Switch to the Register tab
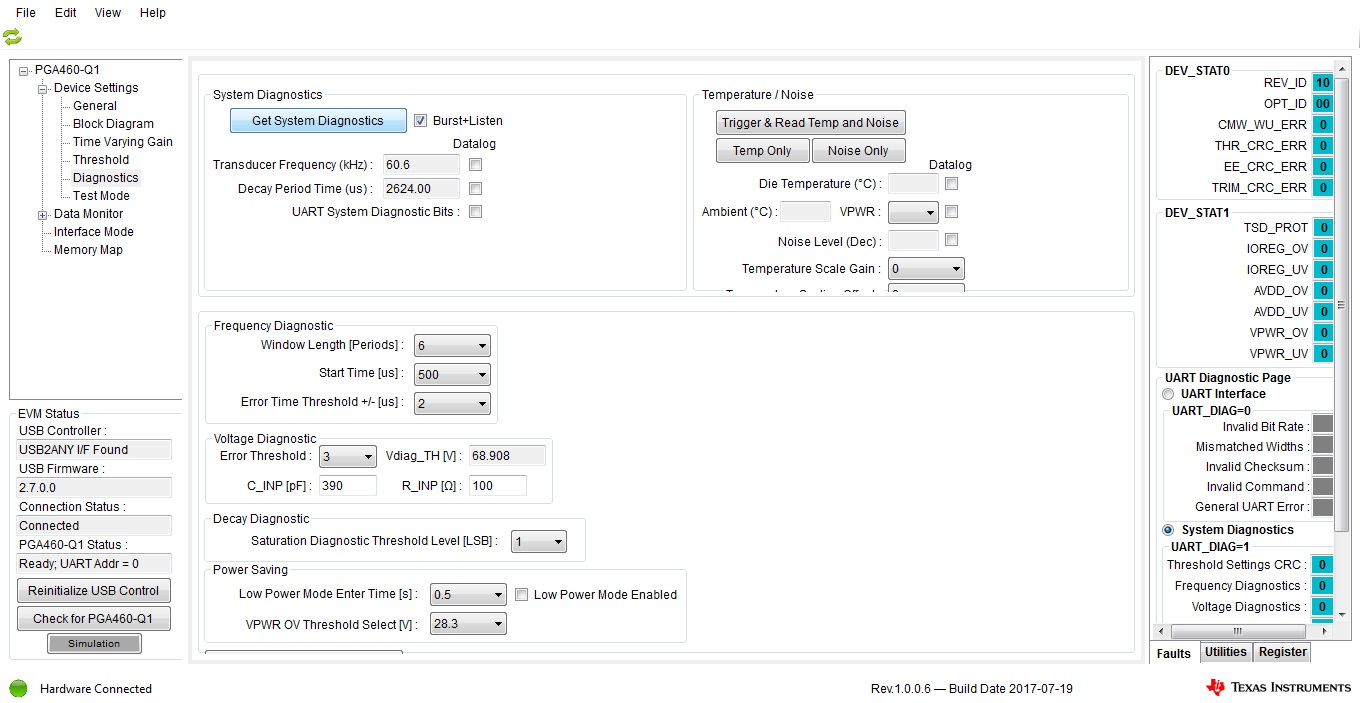 1283,652
